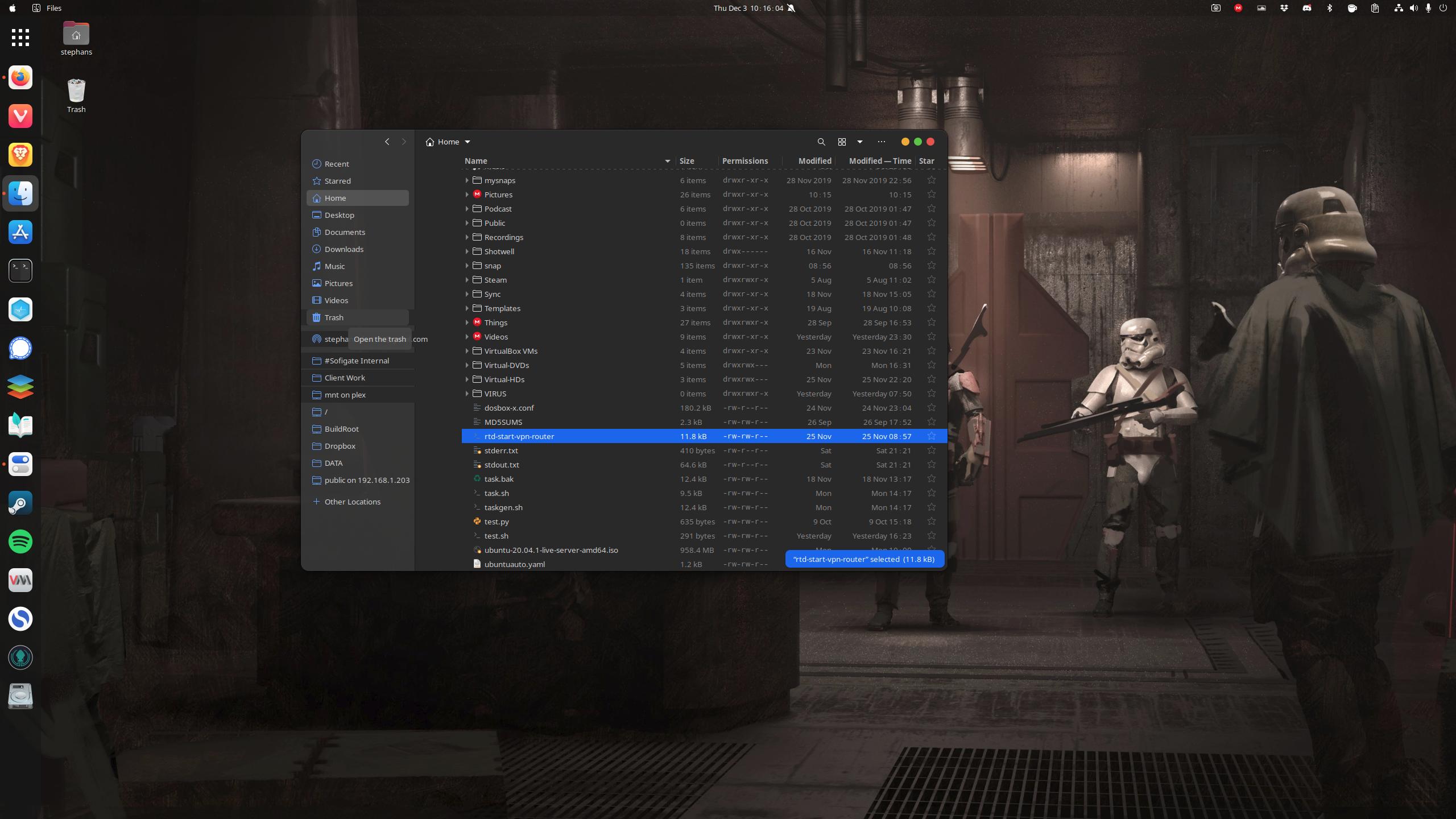
Task: Select the ubuntu-20.04.1-live-server-amd64.iso file
Action: (704, 550)
